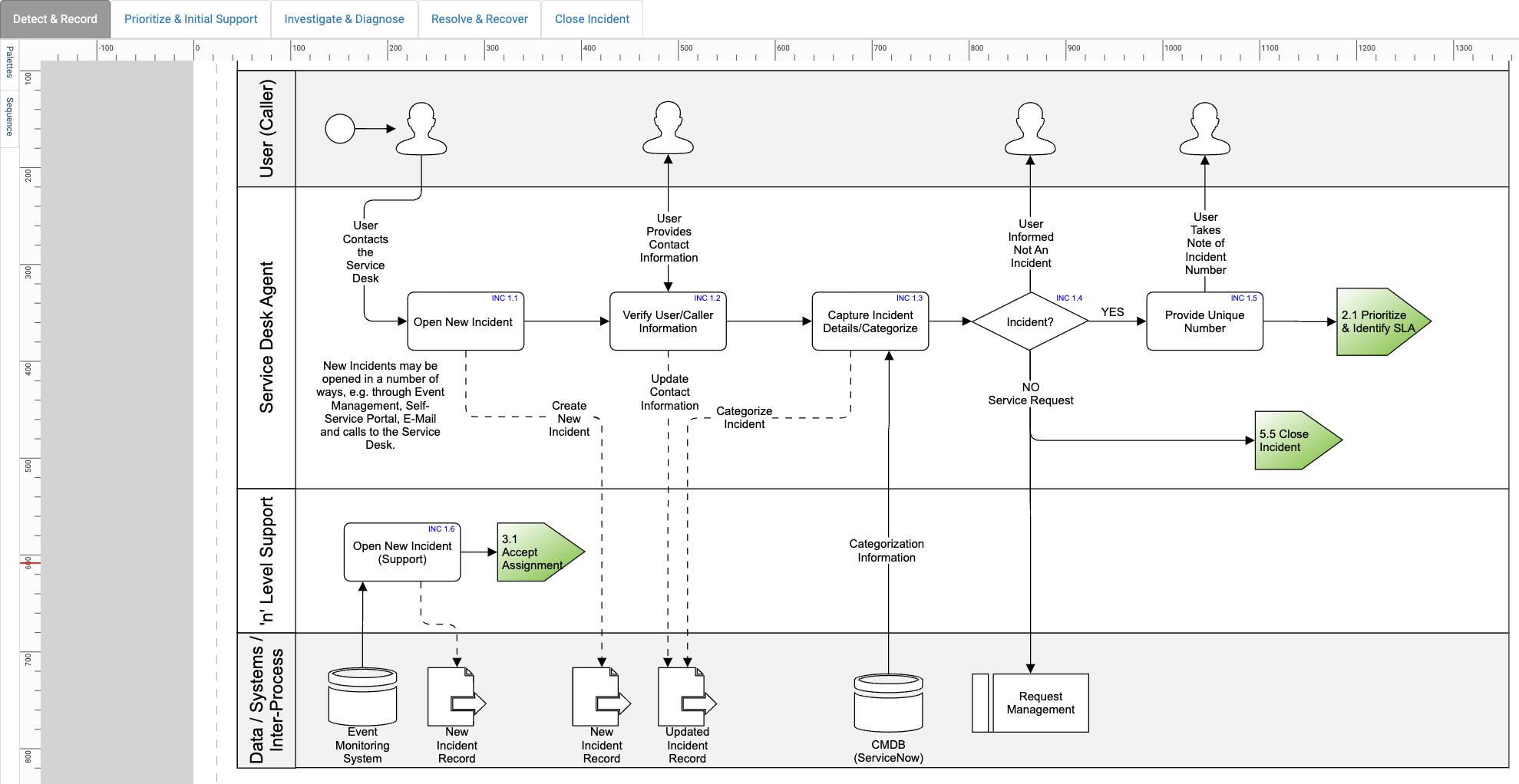1519x784 pixels.
Task: Switch to the Investigate & Diagnose tab
Action: tap(343, 18)
